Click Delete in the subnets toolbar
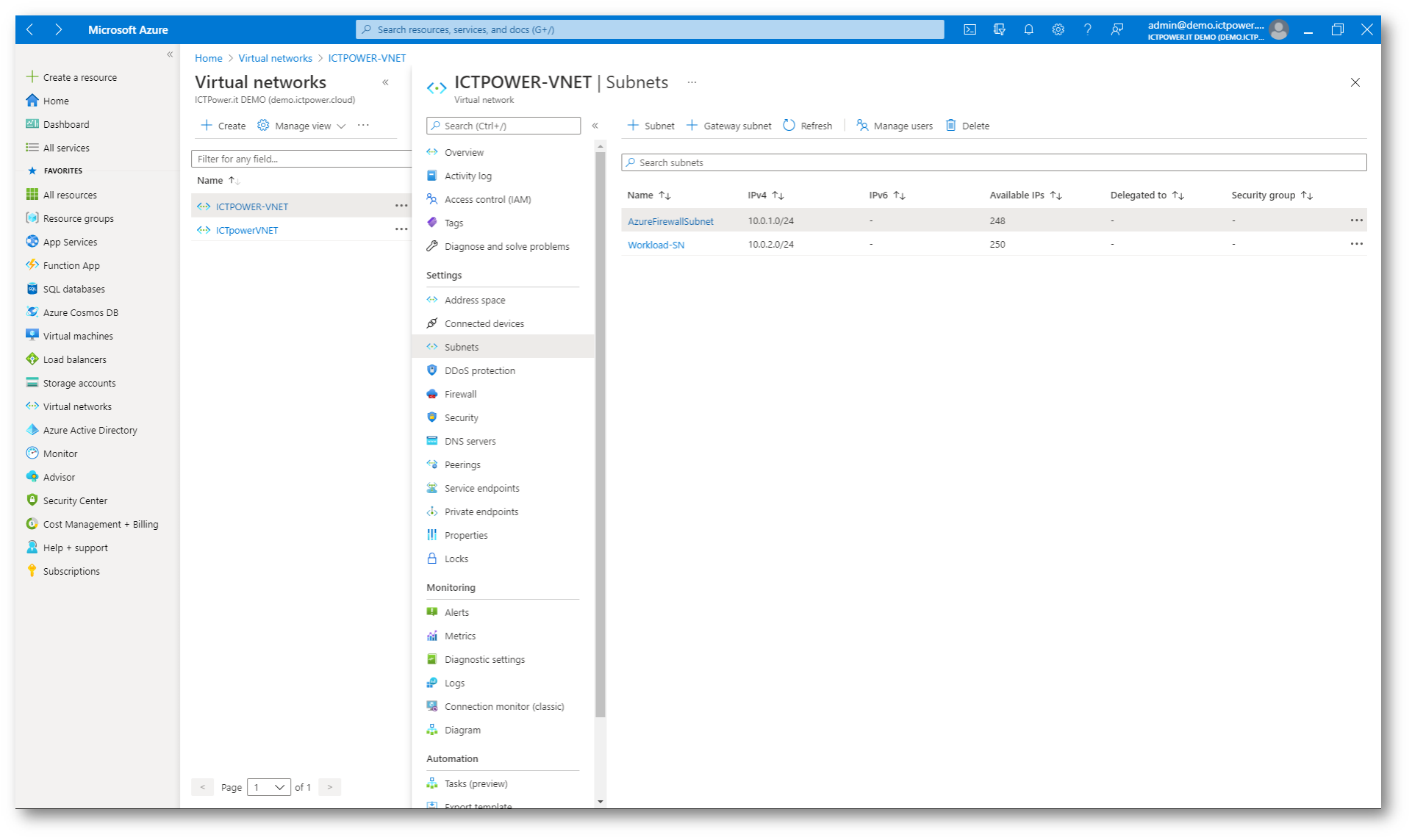1412x840 pixels. [967, 126]
